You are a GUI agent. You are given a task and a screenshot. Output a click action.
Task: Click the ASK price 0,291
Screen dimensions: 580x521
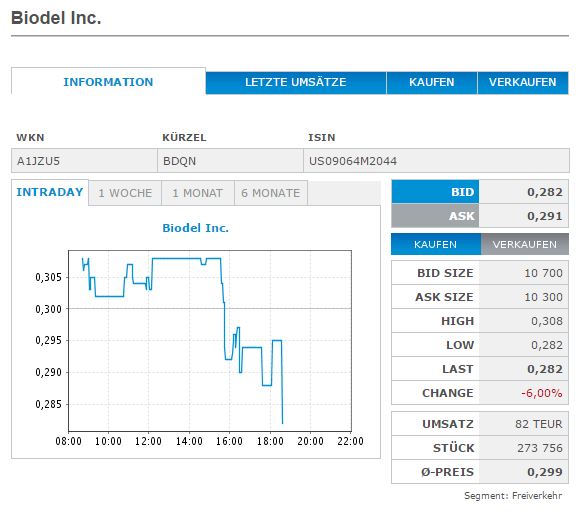pyautogui.click(x=545, y=216)
